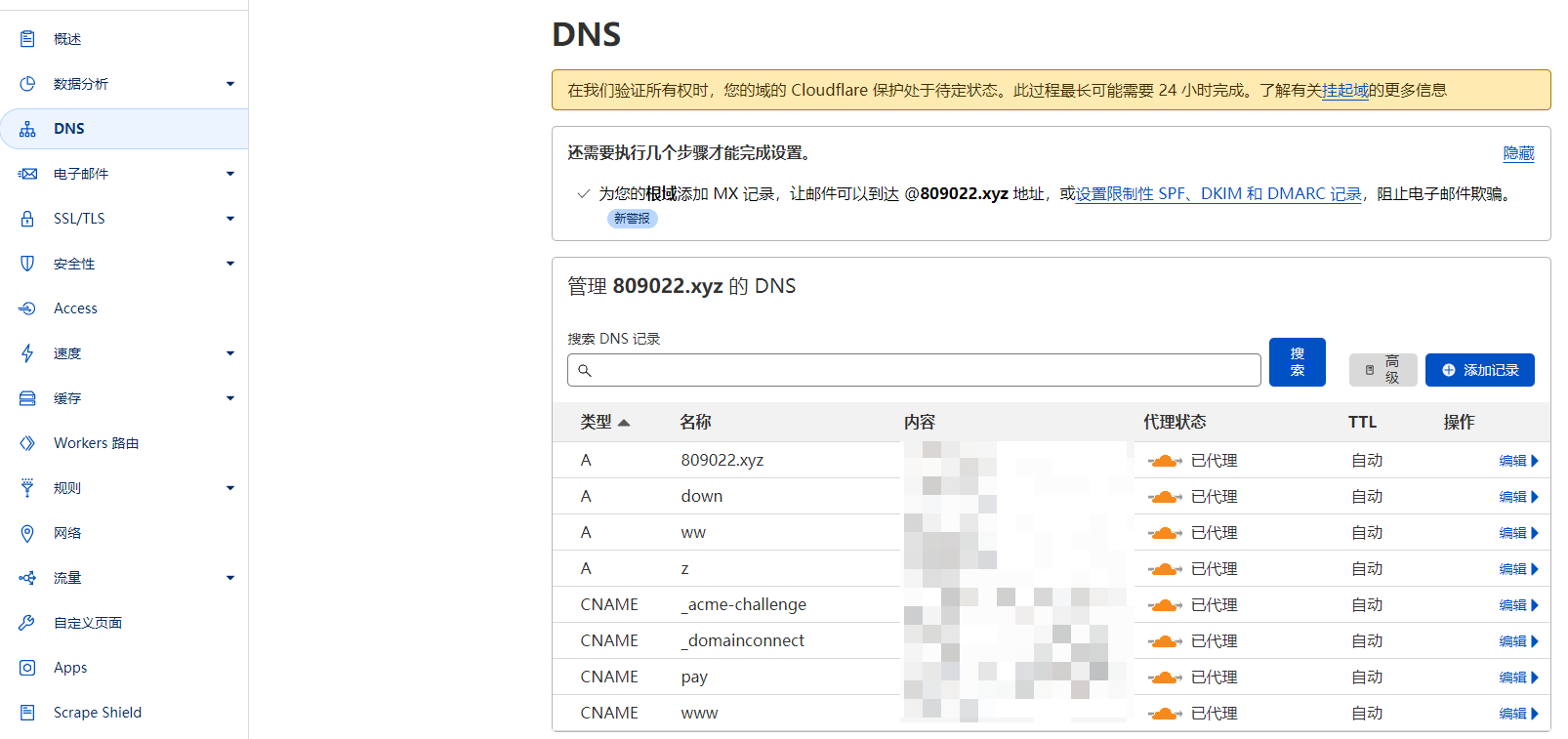Click 编辑 for the z record
Viewport: 1568px width, 739px height.
(x=1519, y=569)
